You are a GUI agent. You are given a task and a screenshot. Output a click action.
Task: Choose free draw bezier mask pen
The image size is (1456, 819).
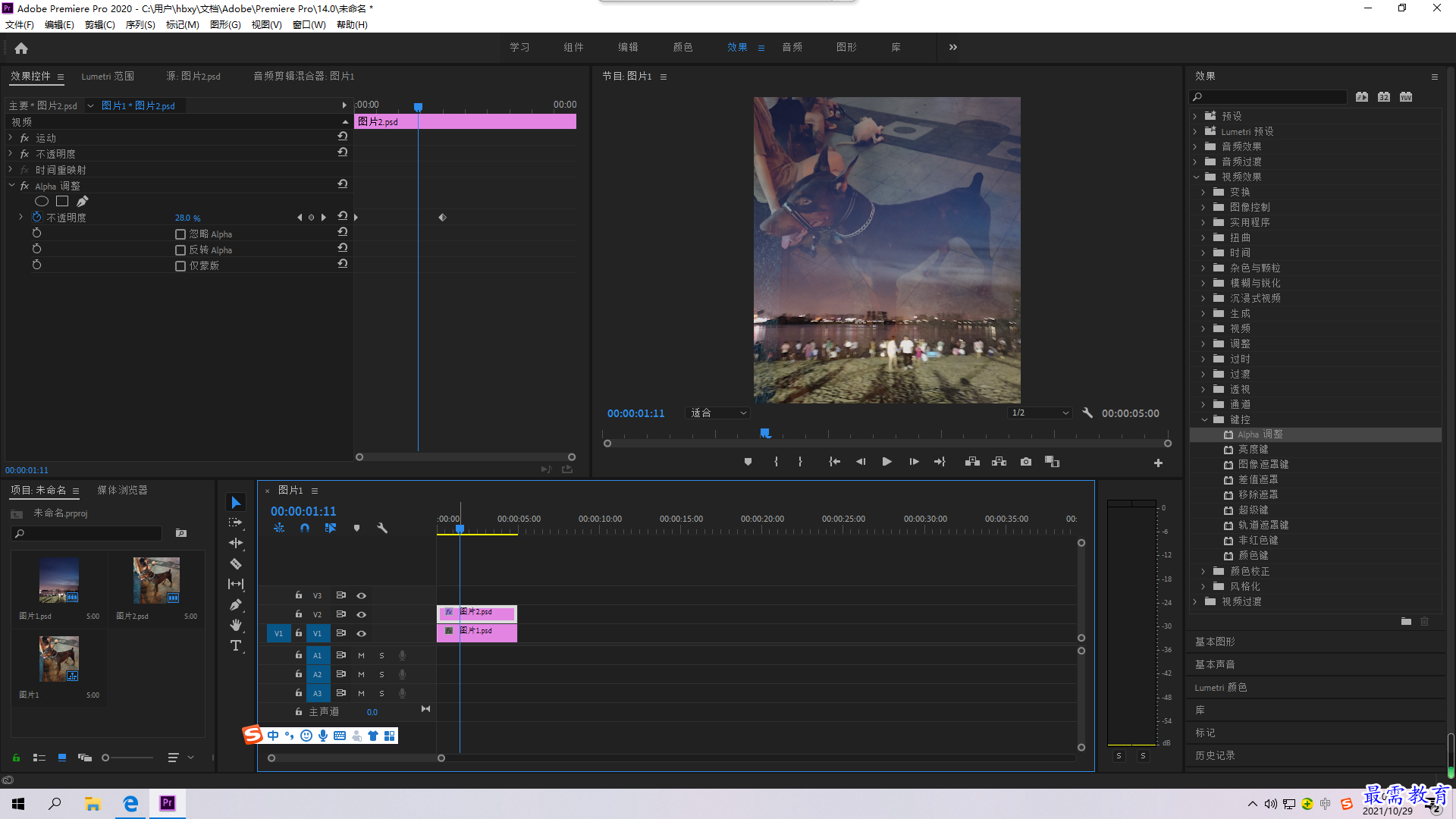tap(82, 201)
